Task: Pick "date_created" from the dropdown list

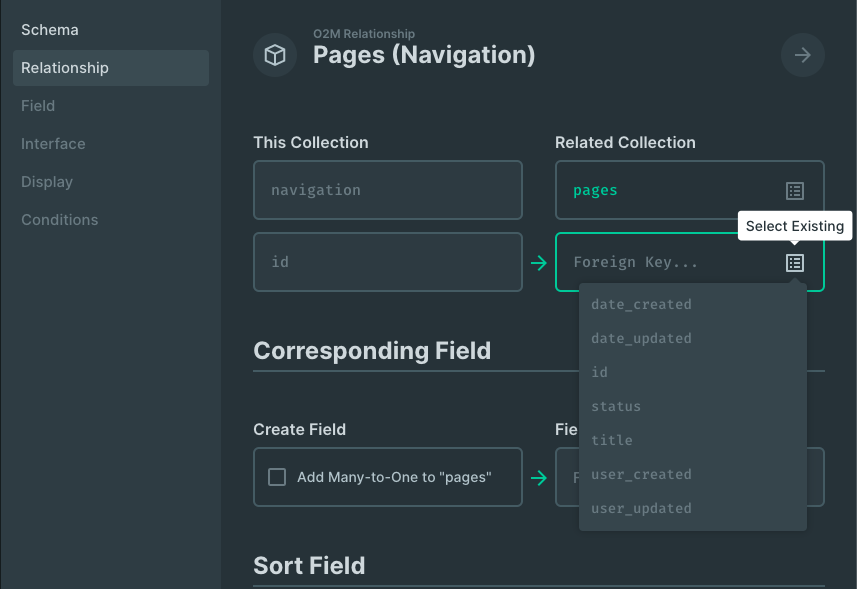Action: coord(640,304)
